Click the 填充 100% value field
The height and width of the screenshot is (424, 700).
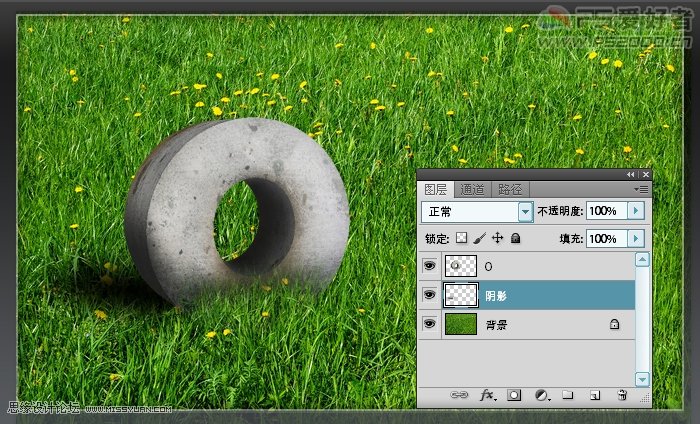607,239
